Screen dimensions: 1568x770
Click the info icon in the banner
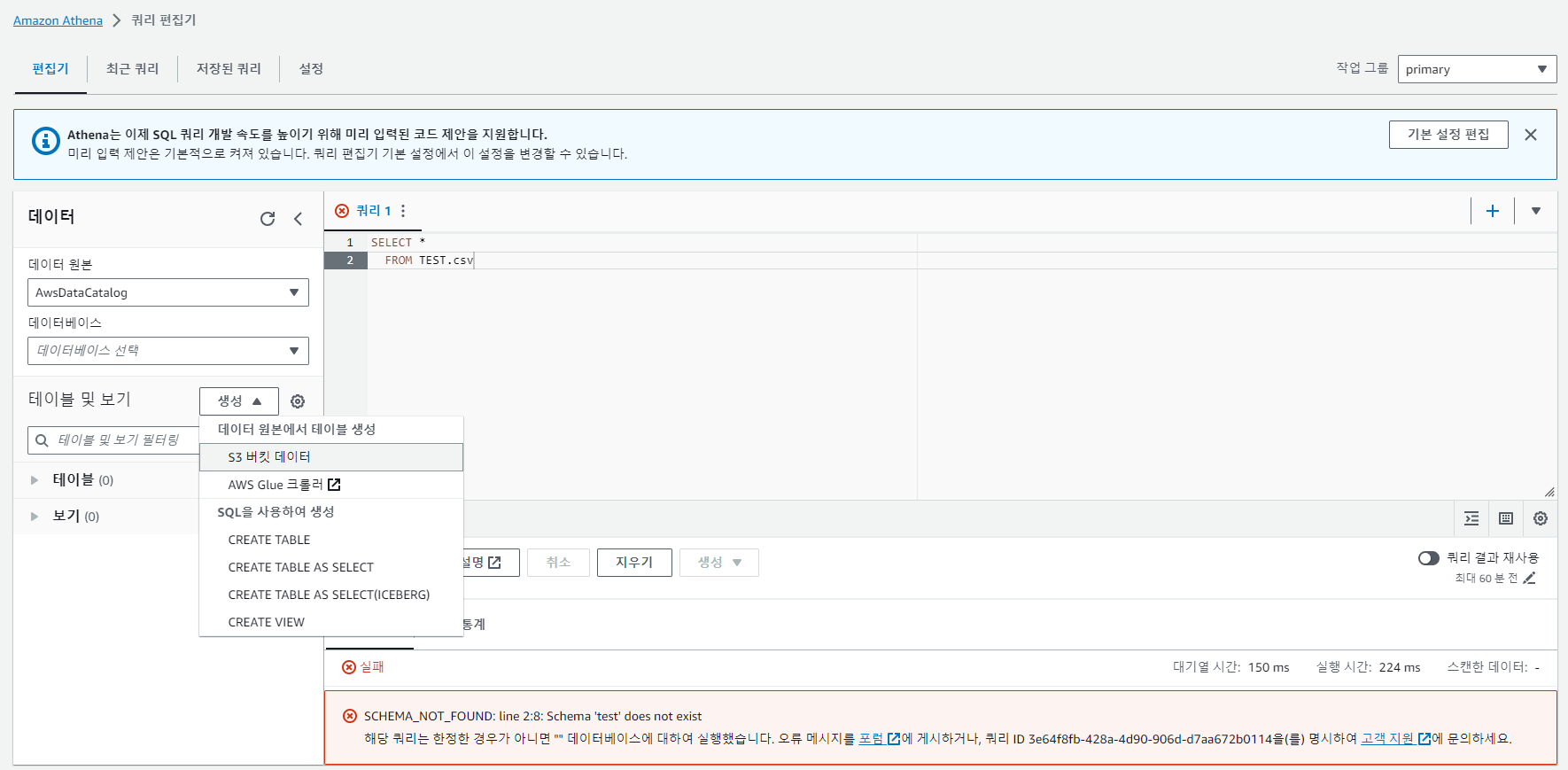[x=46, y=141]
